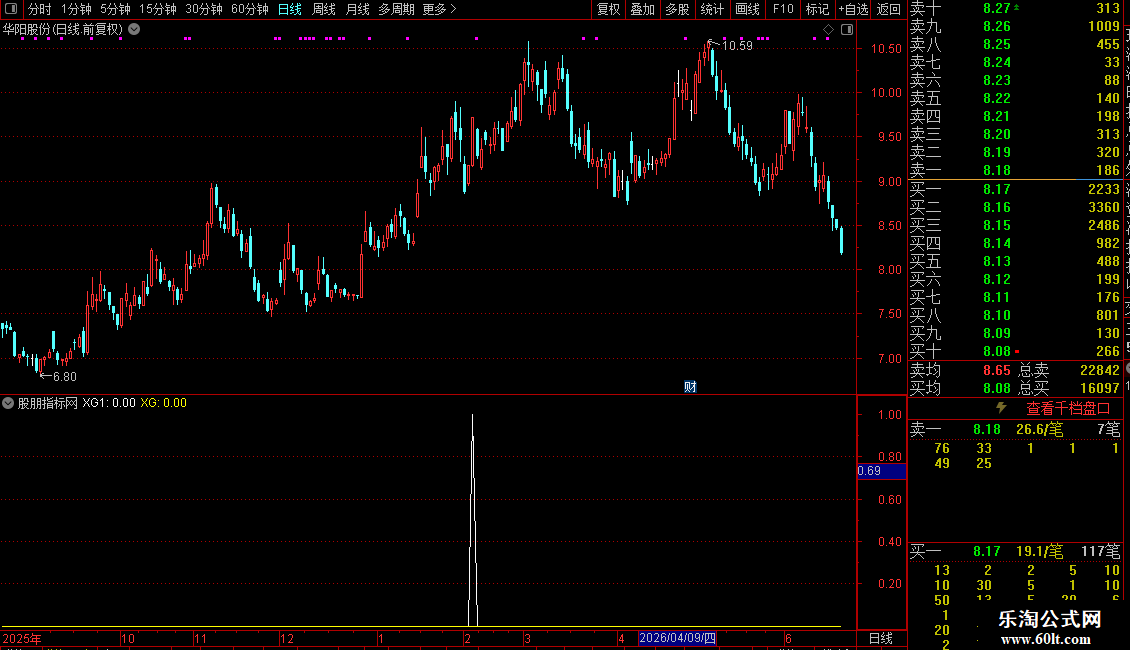Select the 30分钟 period tab
1130x650 pixels.
[204, 9]
